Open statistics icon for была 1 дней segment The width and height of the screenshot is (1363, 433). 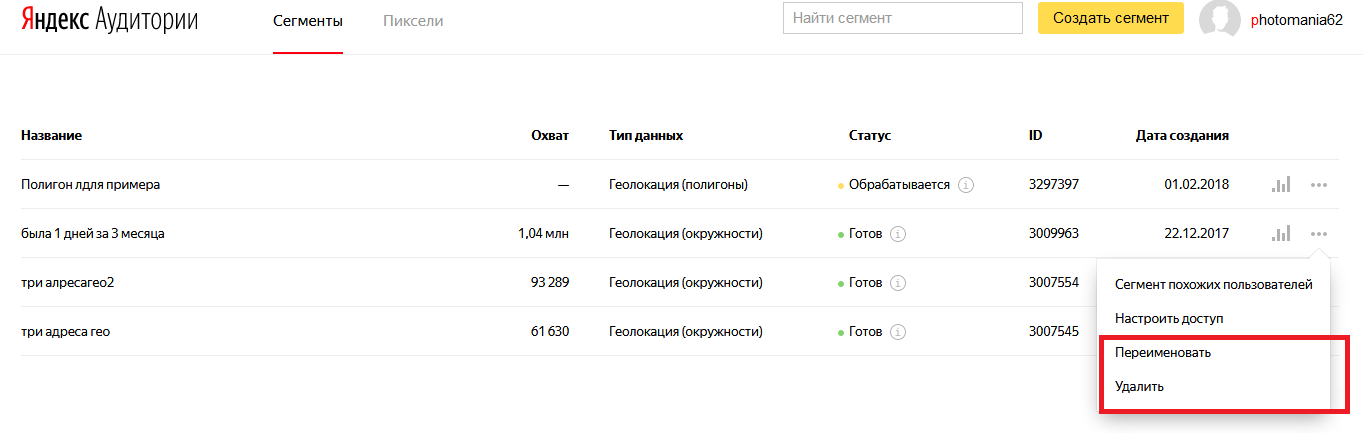pyautogui.click(x=1281, y=233)
